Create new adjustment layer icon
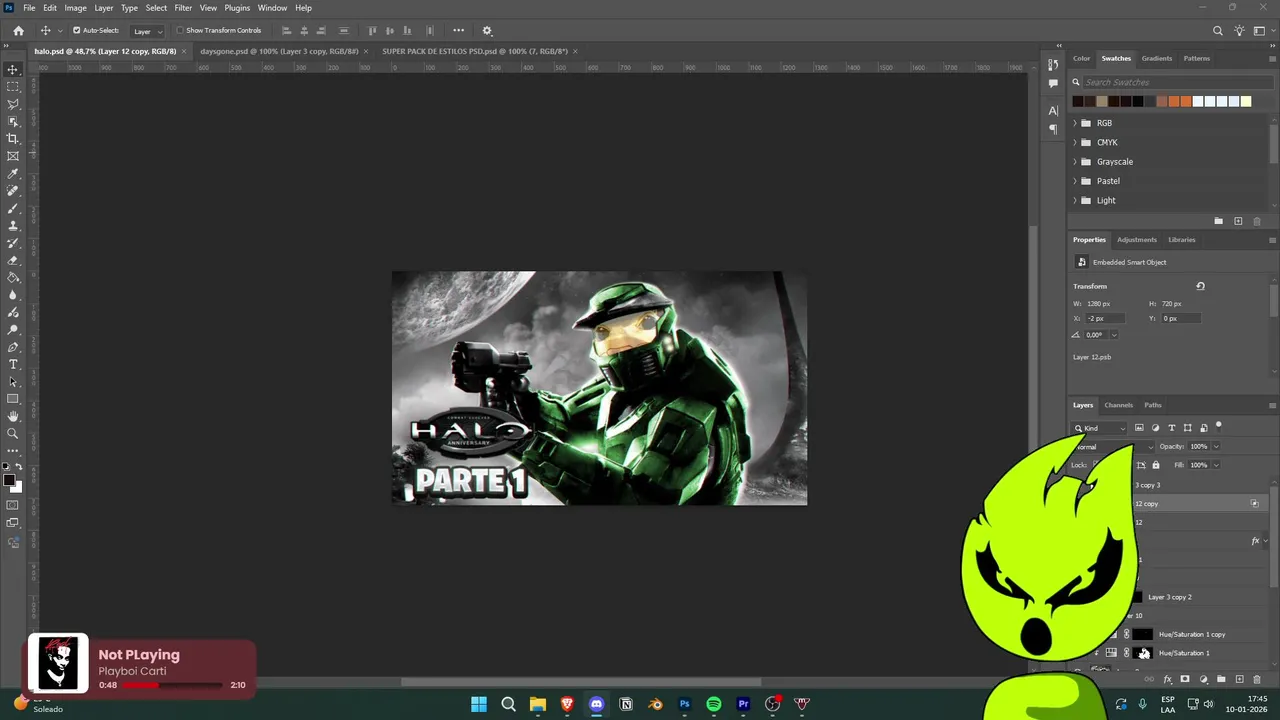Viewport: 1280px width, 720px height. pos(1203,679)
